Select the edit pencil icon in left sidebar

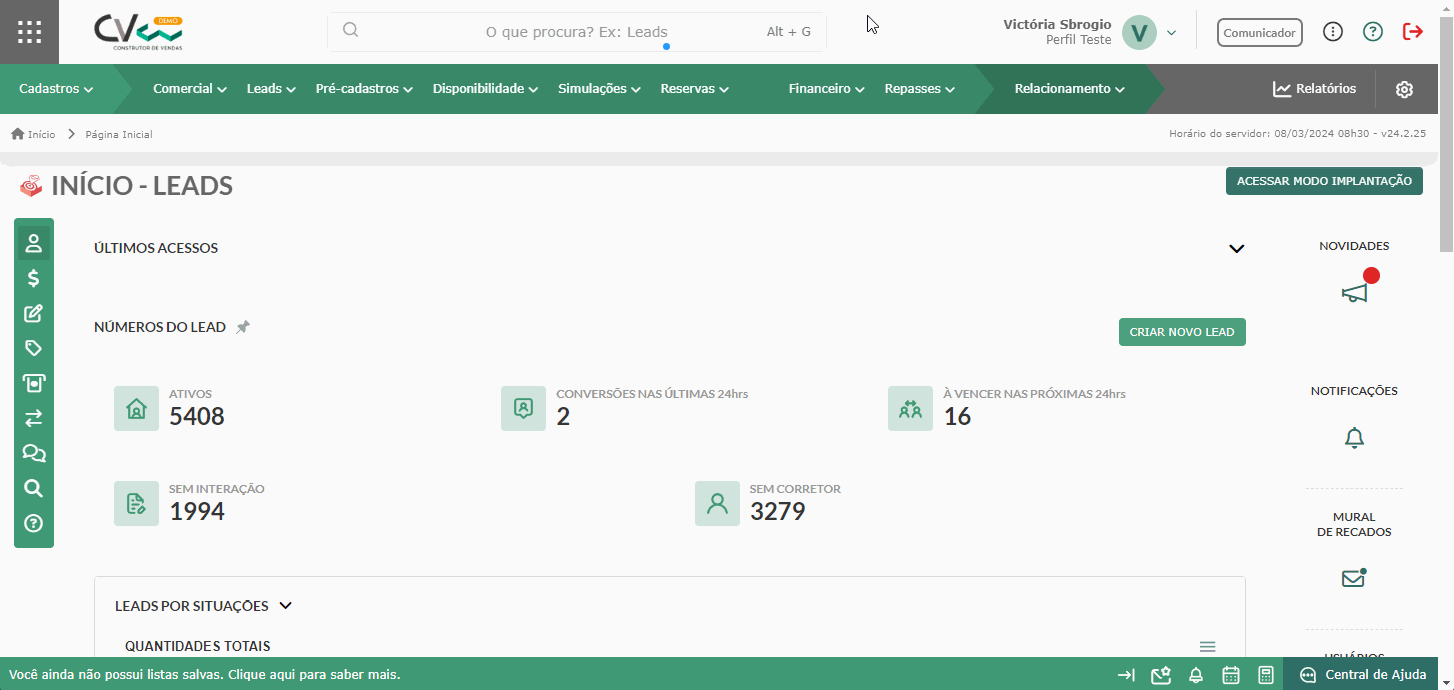pos(34,313)
